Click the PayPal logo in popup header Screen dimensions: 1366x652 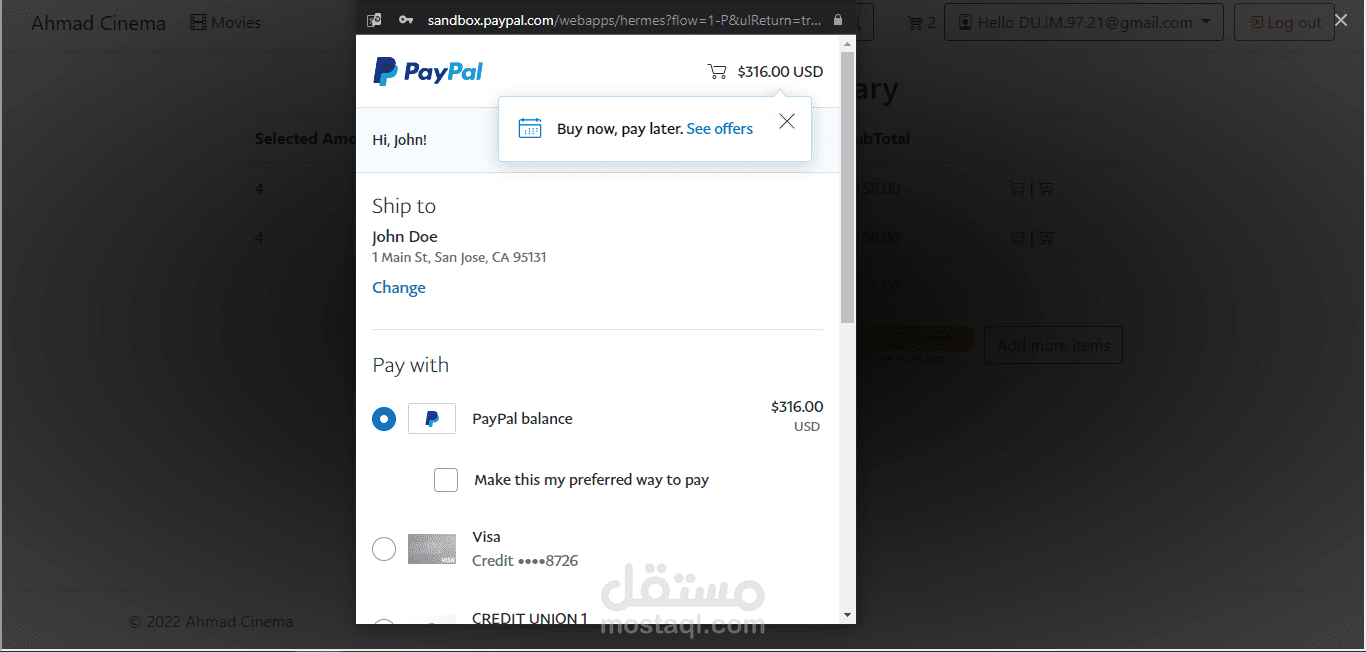428,71
